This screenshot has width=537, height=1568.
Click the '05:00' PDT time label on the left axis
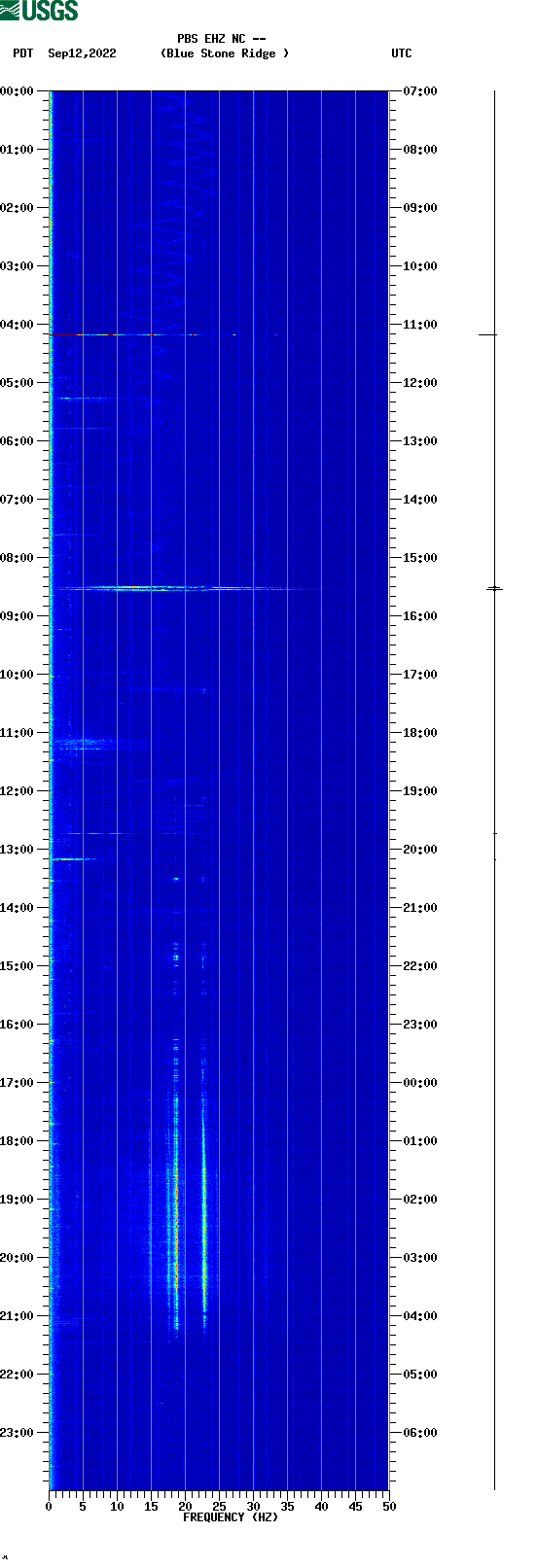tap(18, 383)
